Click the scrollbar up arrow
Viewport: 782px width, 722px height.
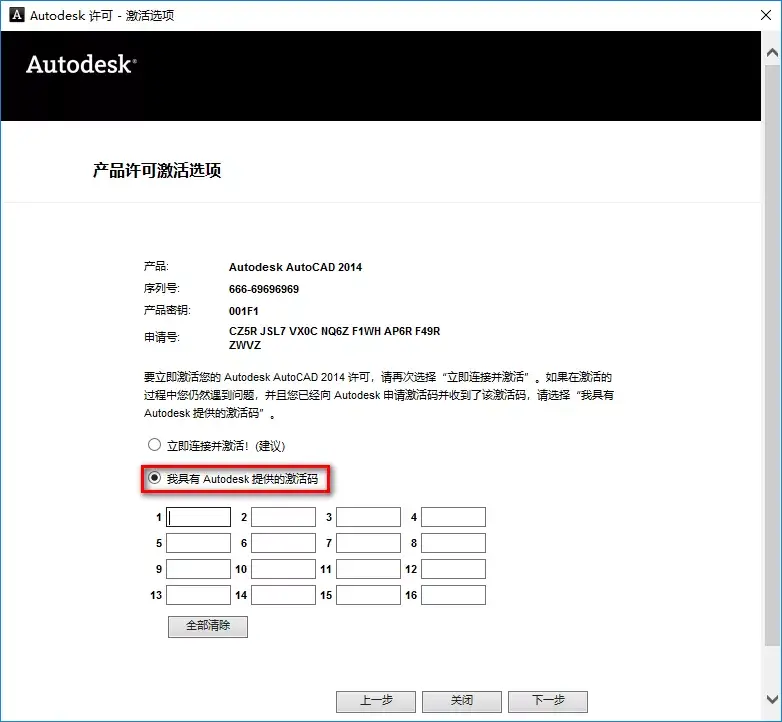pos(772,52)
